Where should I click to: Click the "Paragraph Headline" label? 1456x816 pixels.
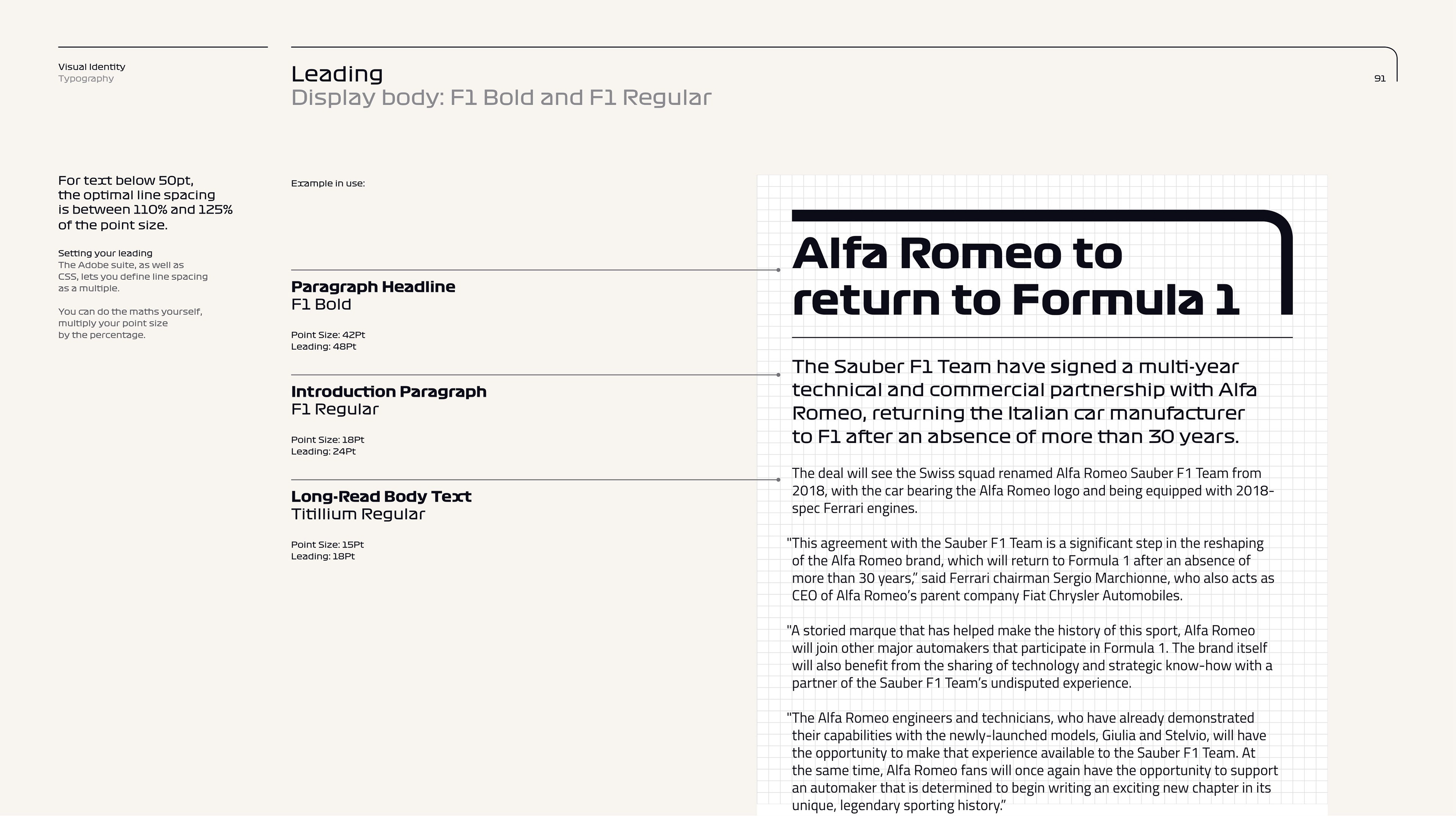coord(373,287)
